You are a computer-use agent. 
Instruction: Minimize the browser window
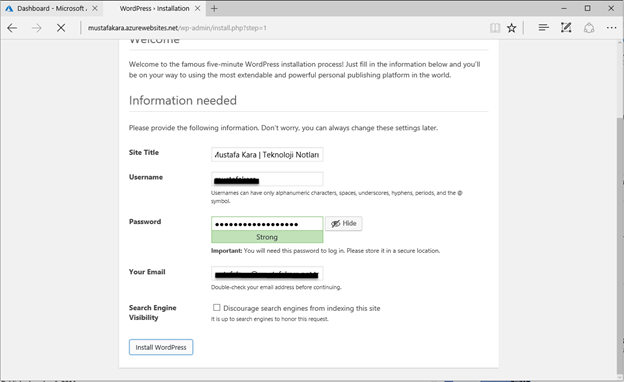564,8
